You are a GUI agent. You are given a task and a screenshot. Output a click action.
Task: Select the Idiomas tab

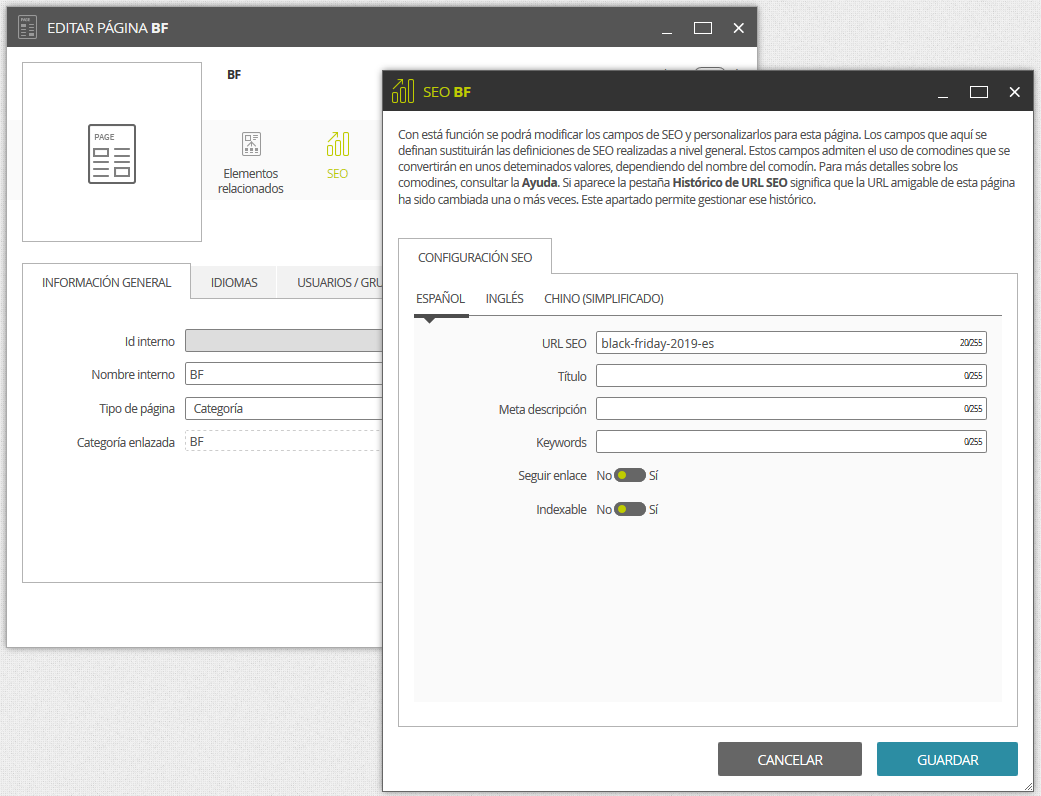[x=234, y=282]
